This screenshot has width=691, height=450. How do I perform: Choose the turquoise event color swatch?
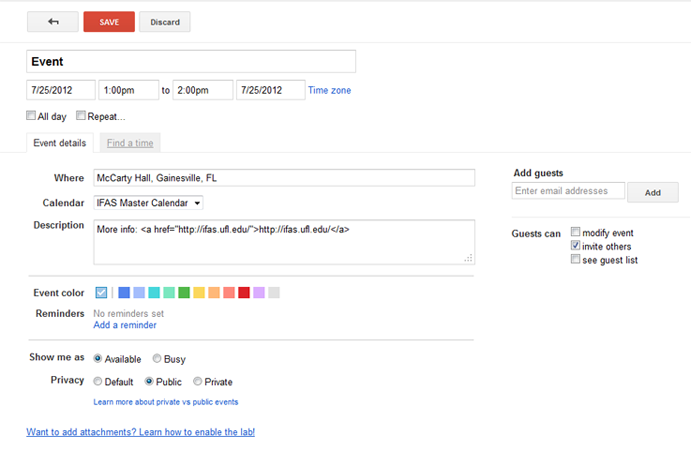point(154,292)
